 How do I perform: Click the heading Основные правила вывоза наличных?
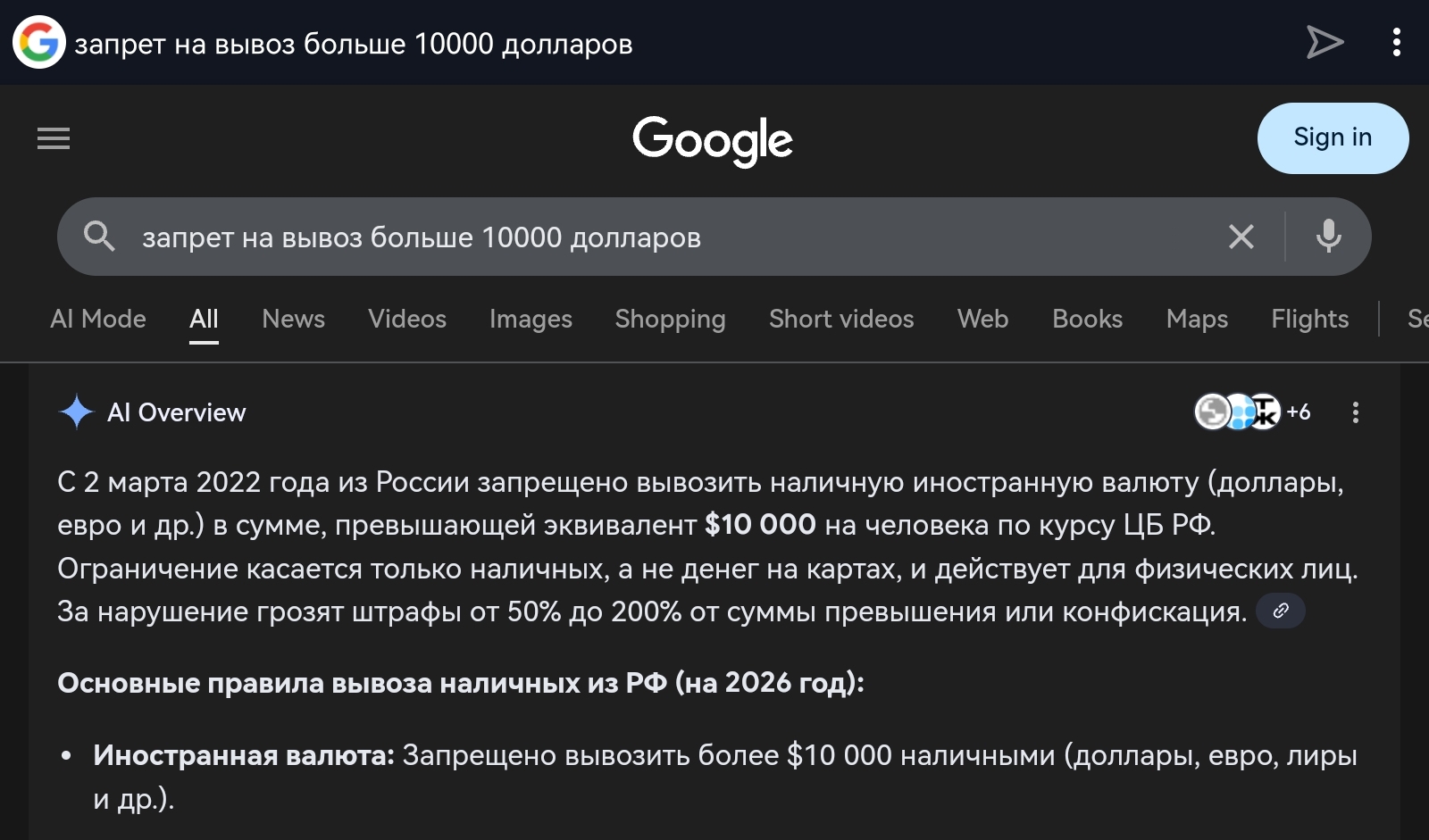[x=461, y=683]
